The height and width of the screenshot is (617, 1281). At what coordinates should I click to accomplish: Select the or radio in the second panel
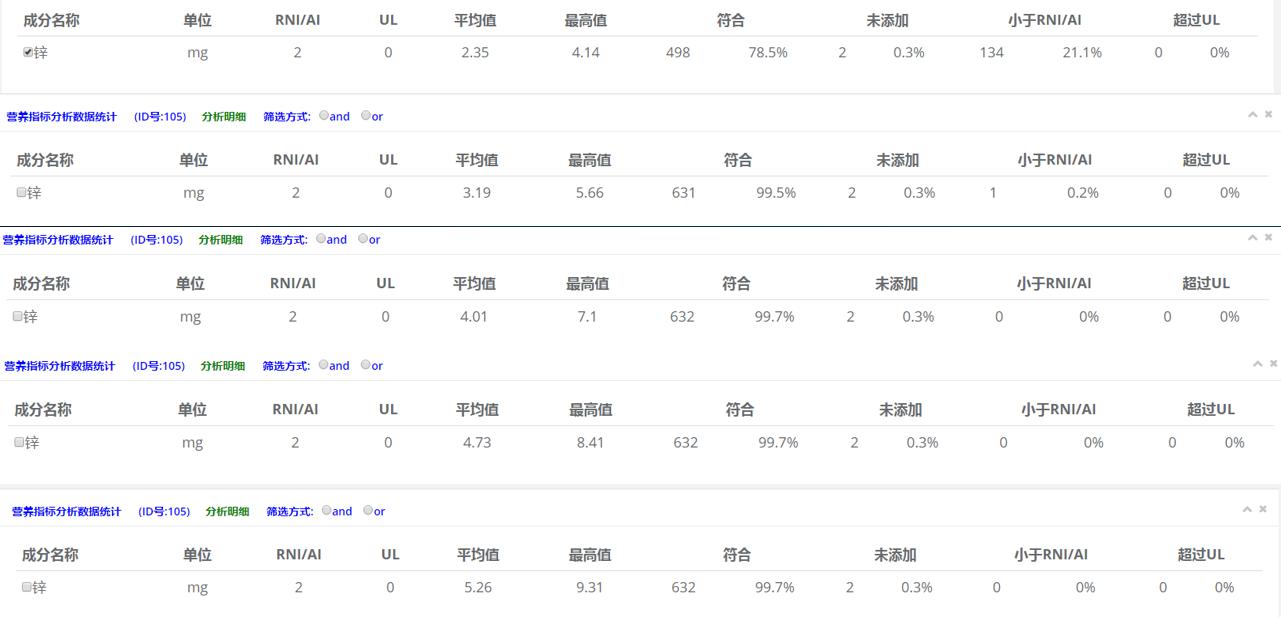point(365,240)
